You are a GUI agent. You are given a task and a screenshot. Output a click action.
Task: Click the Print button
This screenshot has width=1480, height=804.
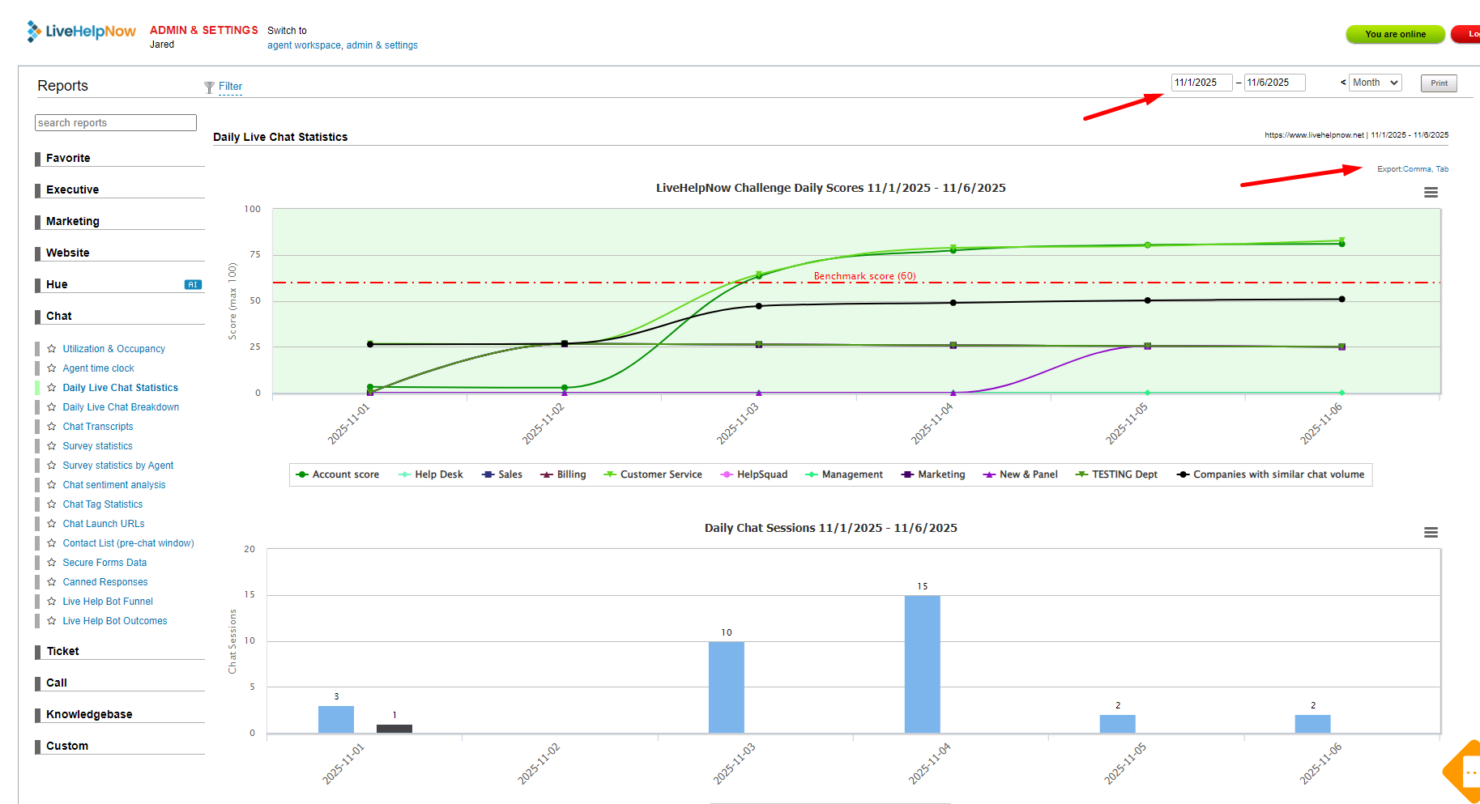point(1438,84)
